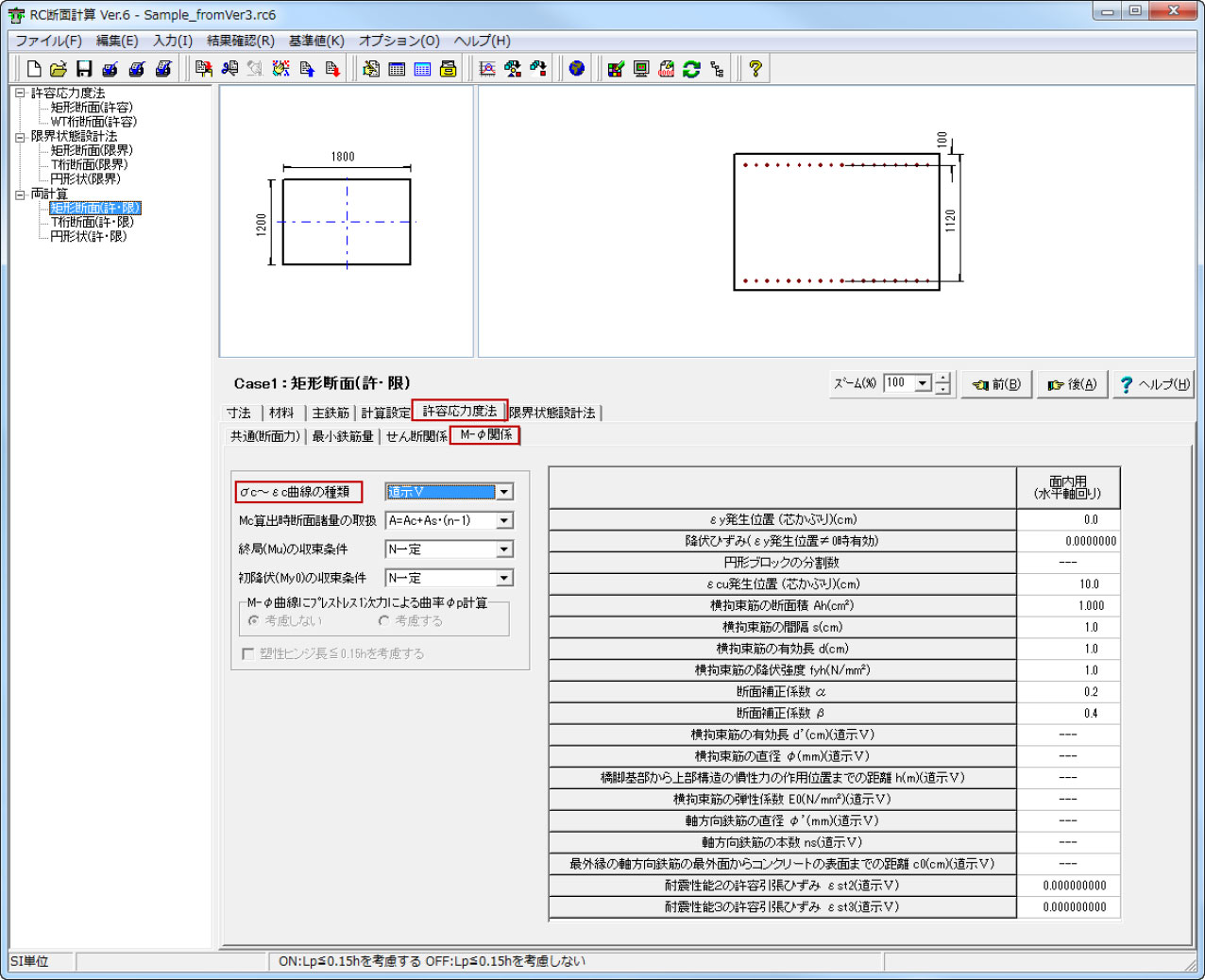Click the Save floppy disk icon
Image resolution: width=1205 pixels, height=980 pixels.
coord(84,69)
